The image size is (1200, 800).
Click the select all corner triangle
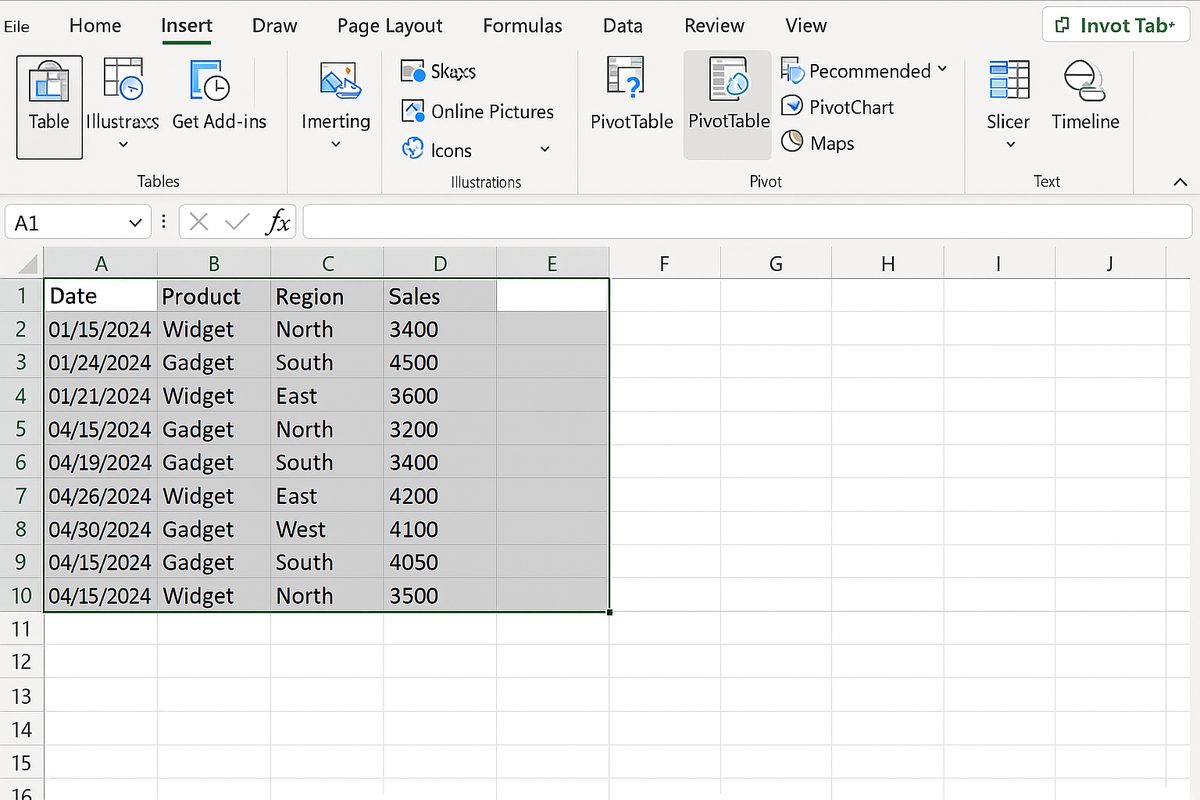click(28, 265)
